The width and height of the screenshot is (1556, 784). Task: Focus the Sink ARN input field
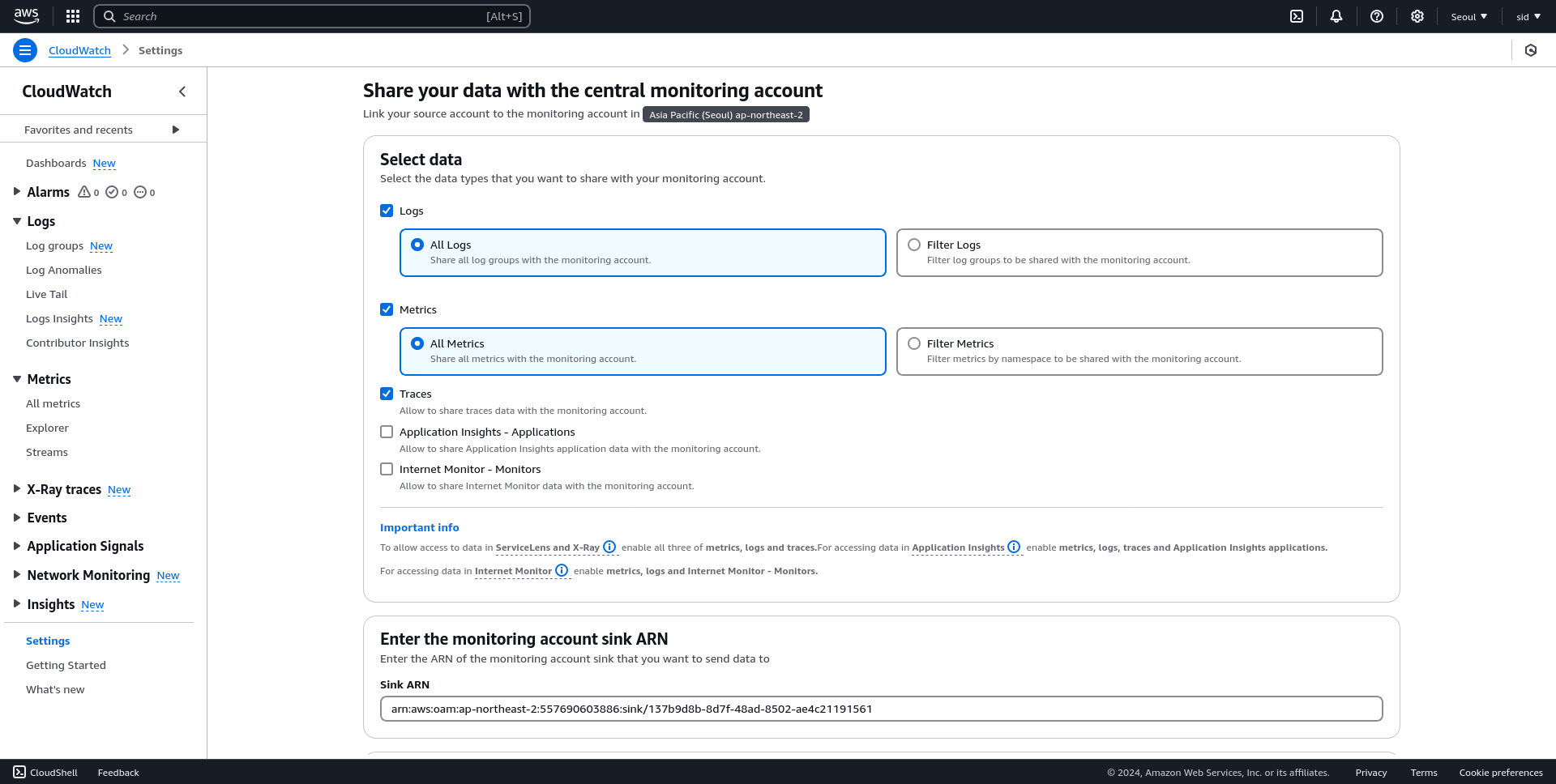point(881,709)
